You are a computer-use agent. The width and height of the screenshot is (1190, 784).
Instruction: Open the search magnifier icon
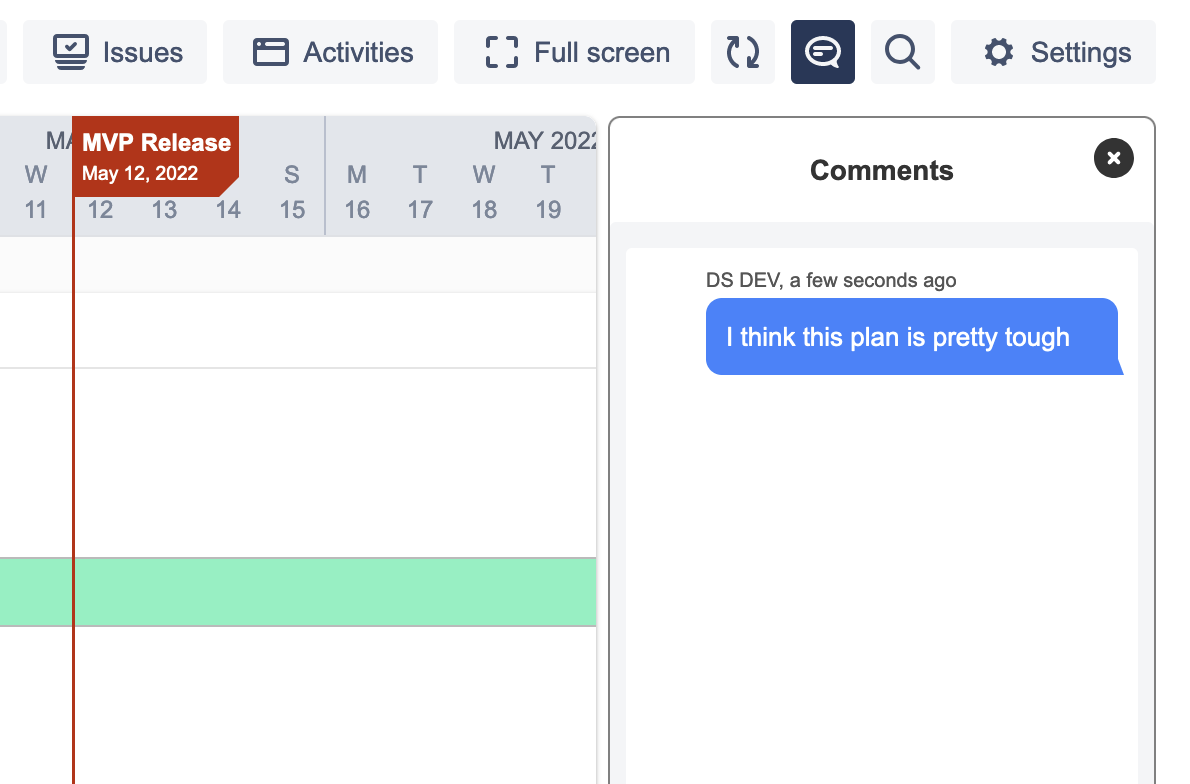click(902, 52)
